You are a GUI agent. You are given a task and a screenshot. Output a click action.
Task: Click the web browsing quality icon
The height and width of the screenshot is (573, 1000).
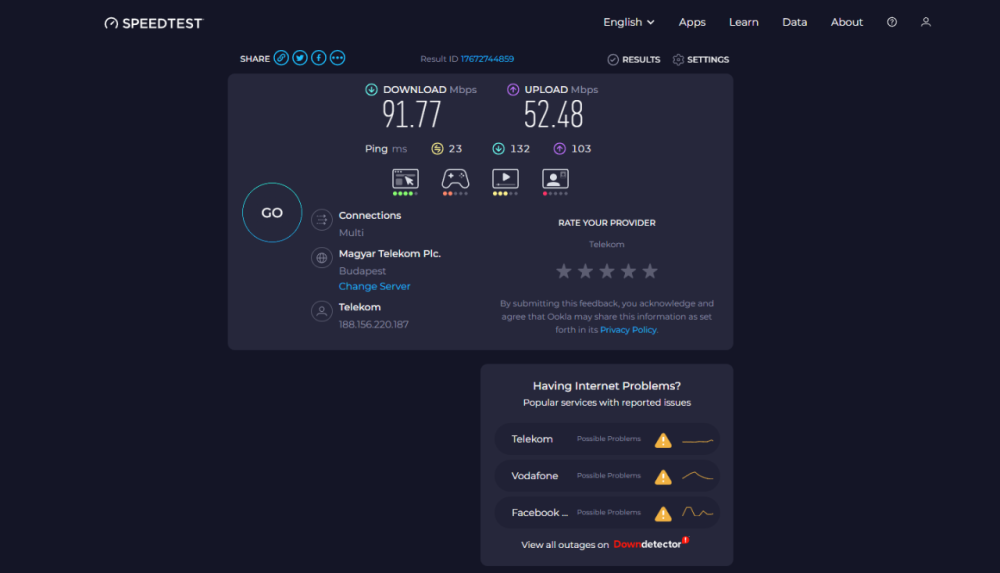point(405,179)
